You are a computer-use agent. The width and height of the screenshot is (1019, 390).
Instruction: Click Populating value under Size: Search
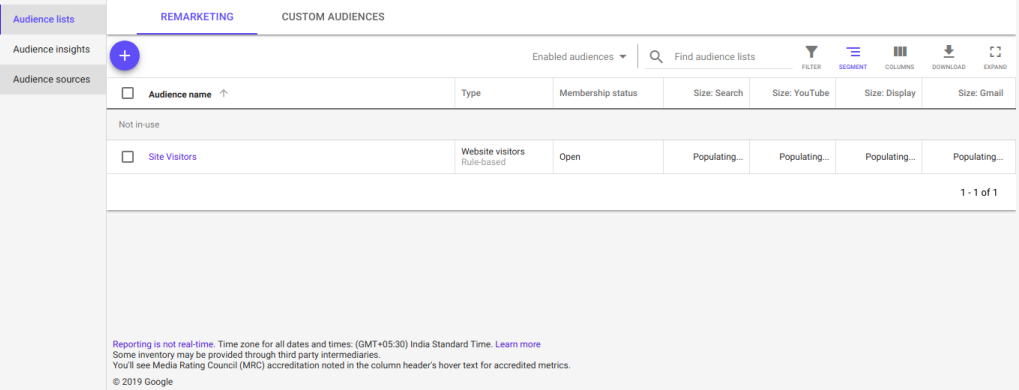(718, 157)
